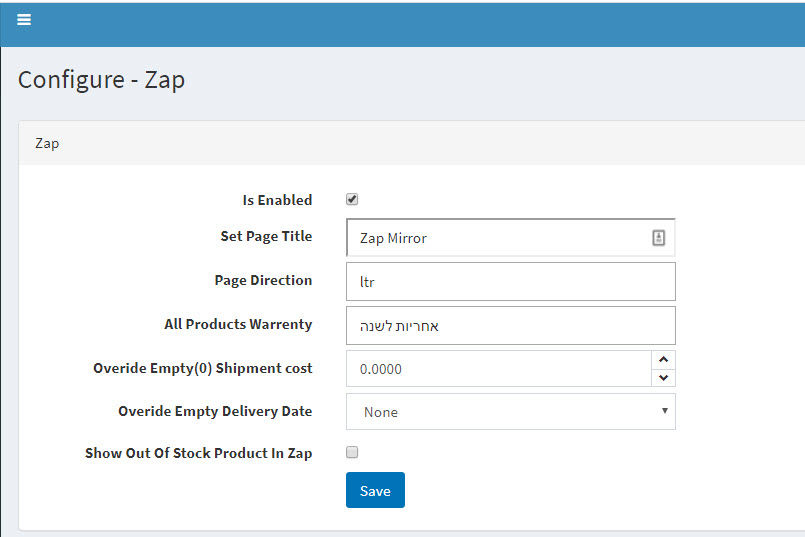Open the hamburger sidebar menu

(24, 20)
